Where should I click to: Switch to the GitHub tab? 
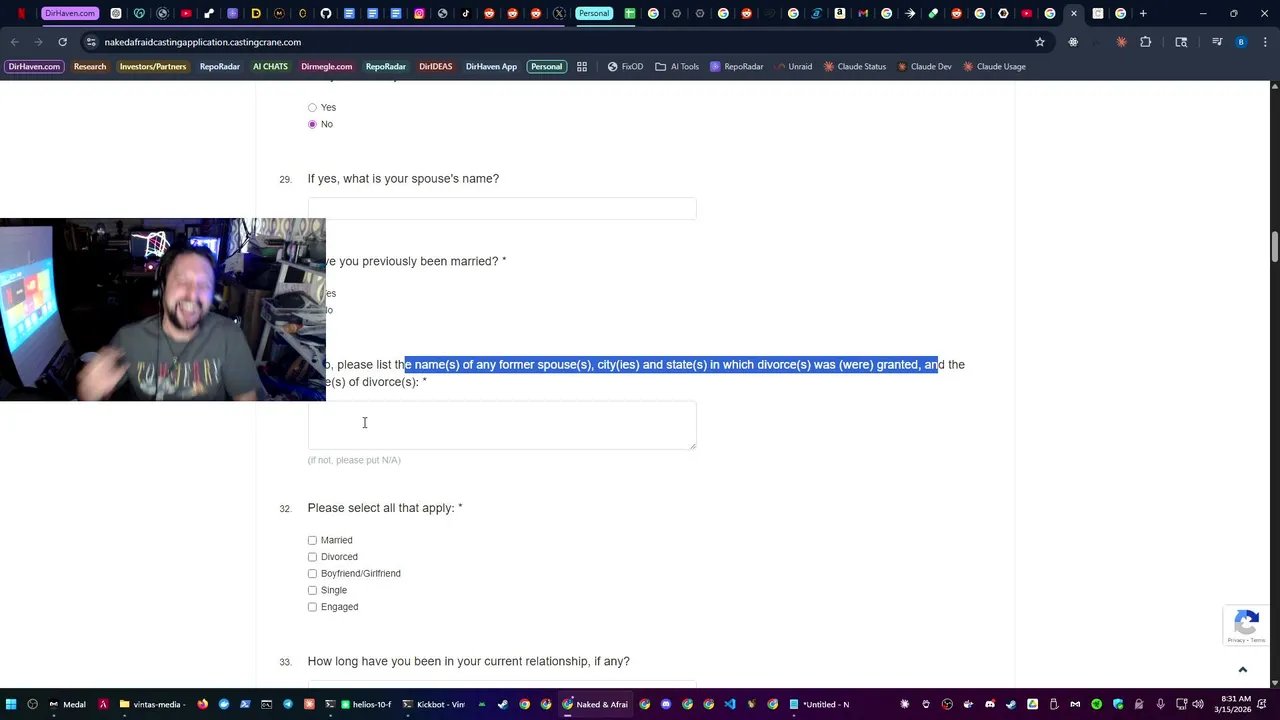326,14
